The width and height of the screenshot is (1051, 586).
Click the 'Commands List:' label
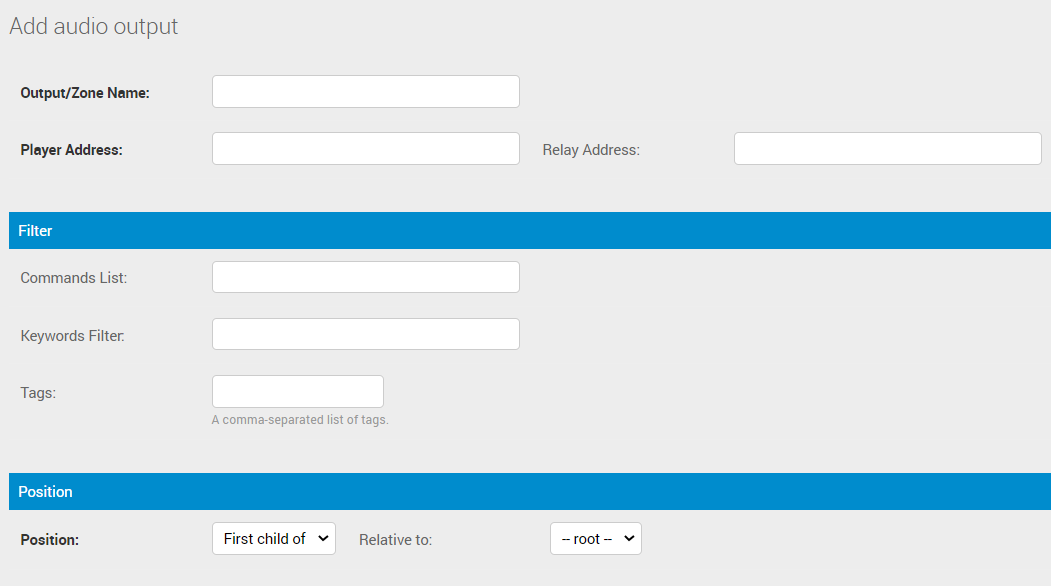74,278
